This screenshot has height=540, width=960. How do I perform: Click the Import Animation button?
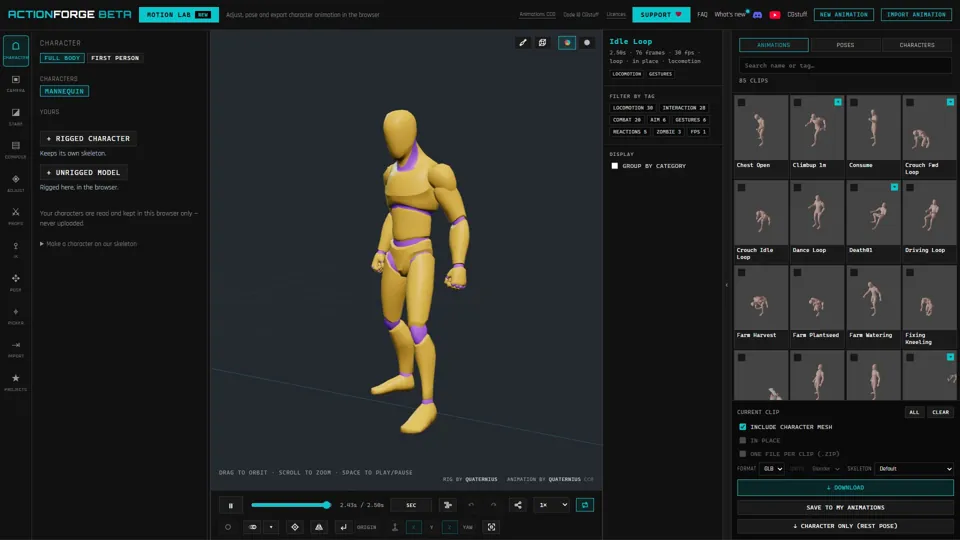[x=917, y=15]
